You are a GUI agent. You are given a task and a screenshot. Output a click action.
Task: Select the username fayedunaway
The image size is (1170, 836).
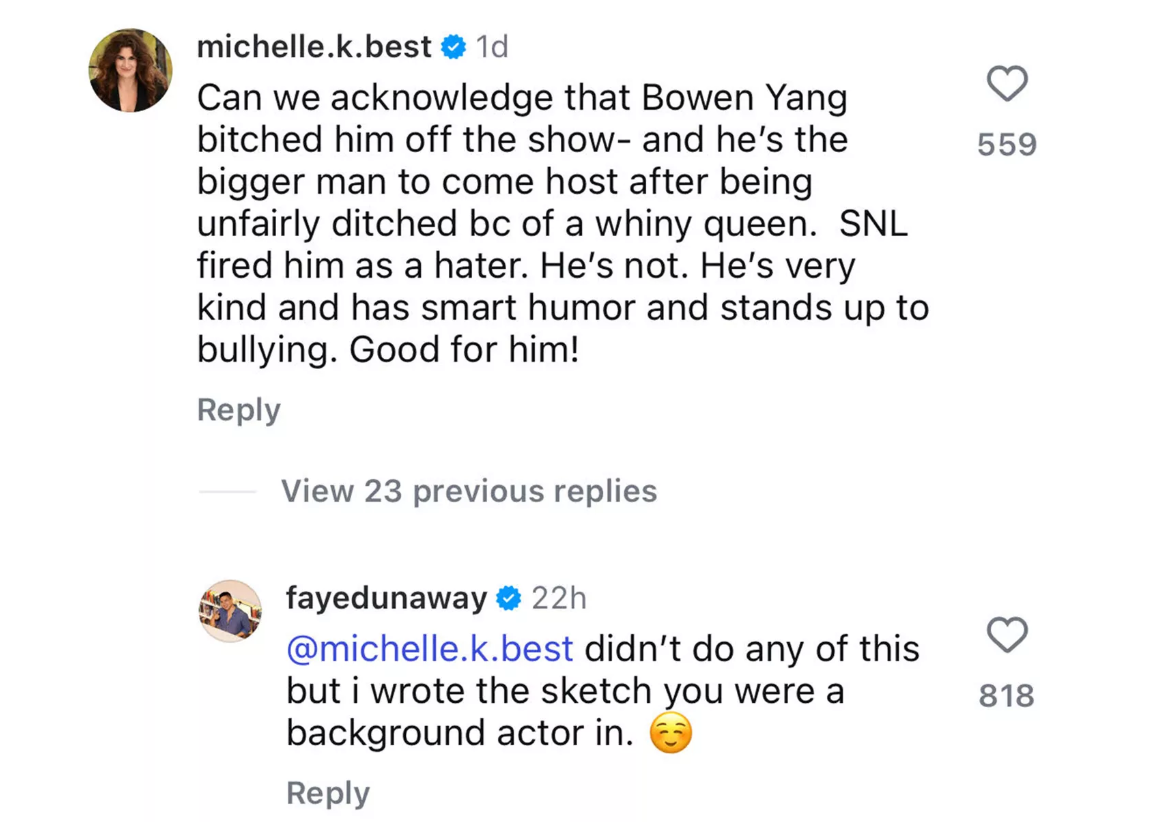click(386, 598)
